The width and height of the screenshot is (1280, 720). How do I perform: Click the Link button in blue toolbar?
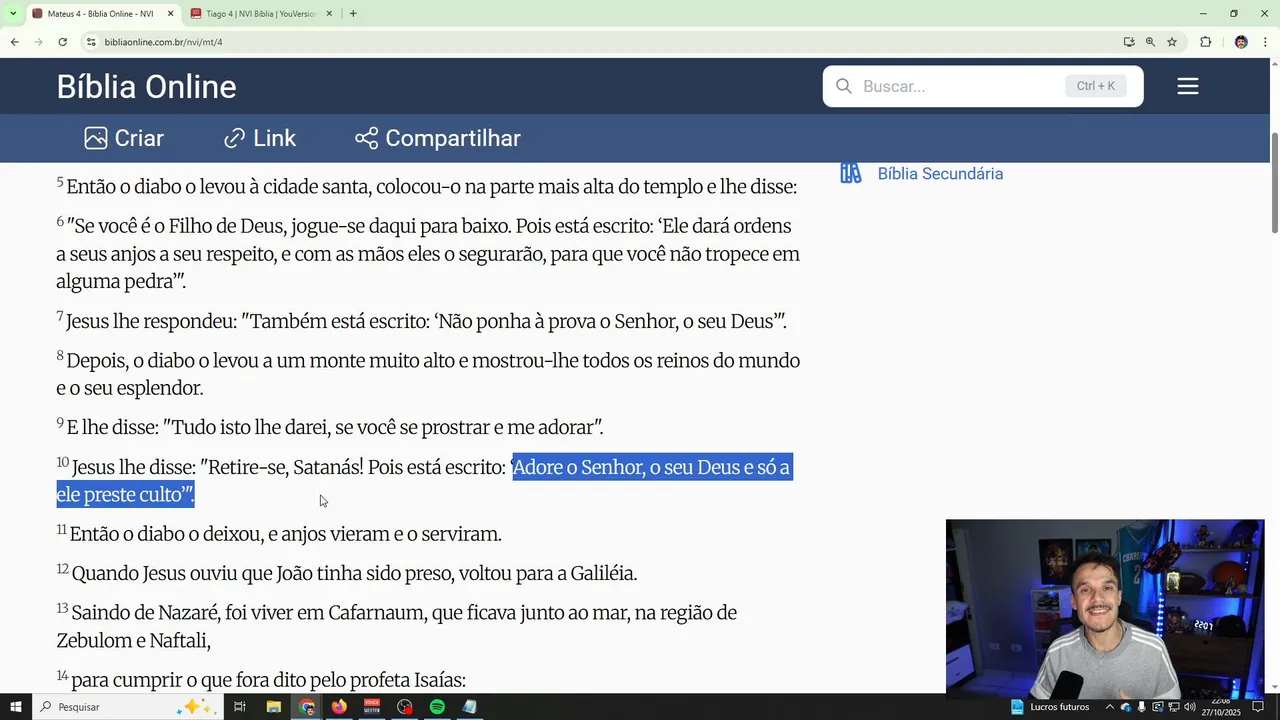pos(260,138)
